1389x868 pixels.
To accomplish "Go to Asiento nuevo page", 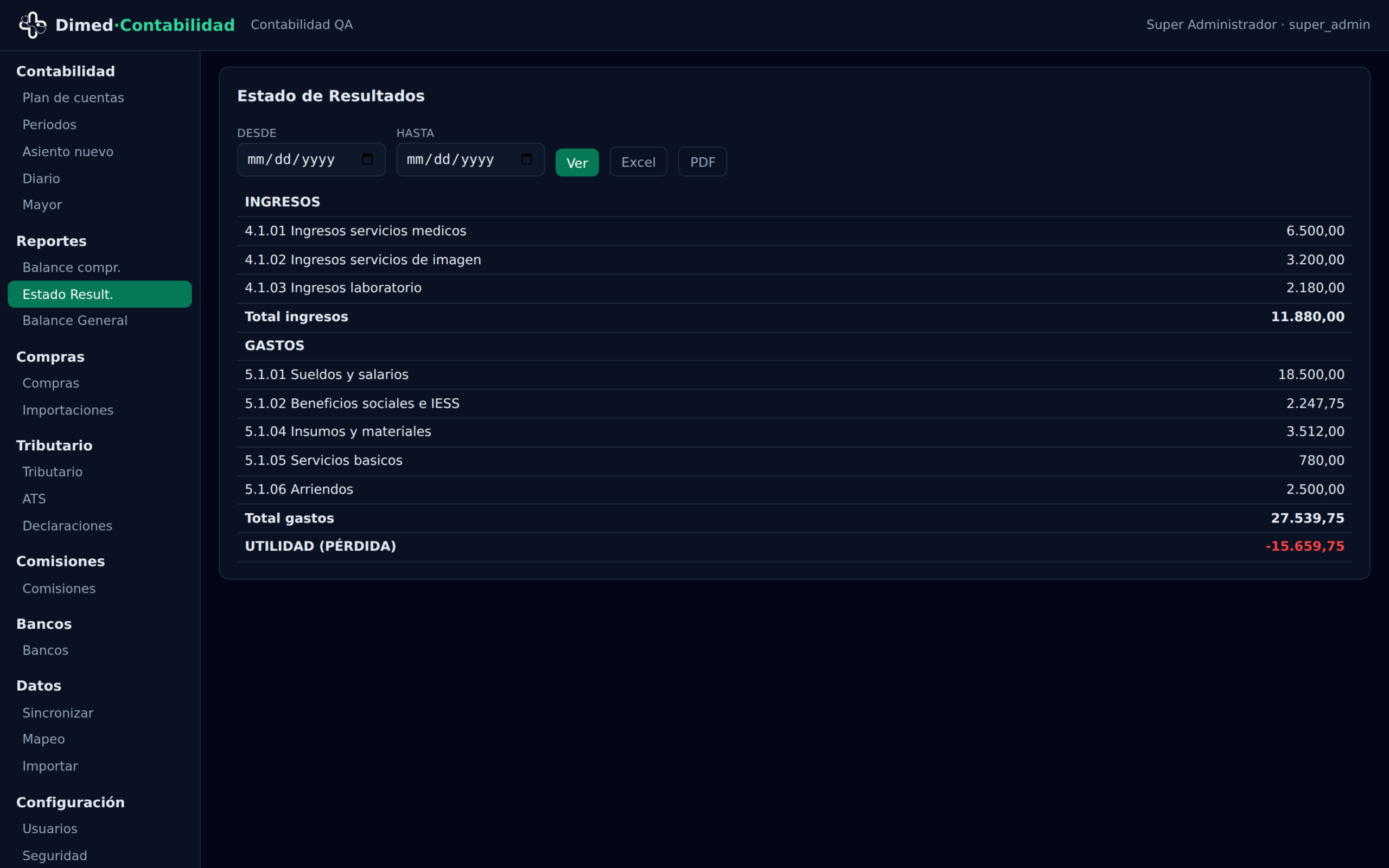I will [x=68, y=151].
